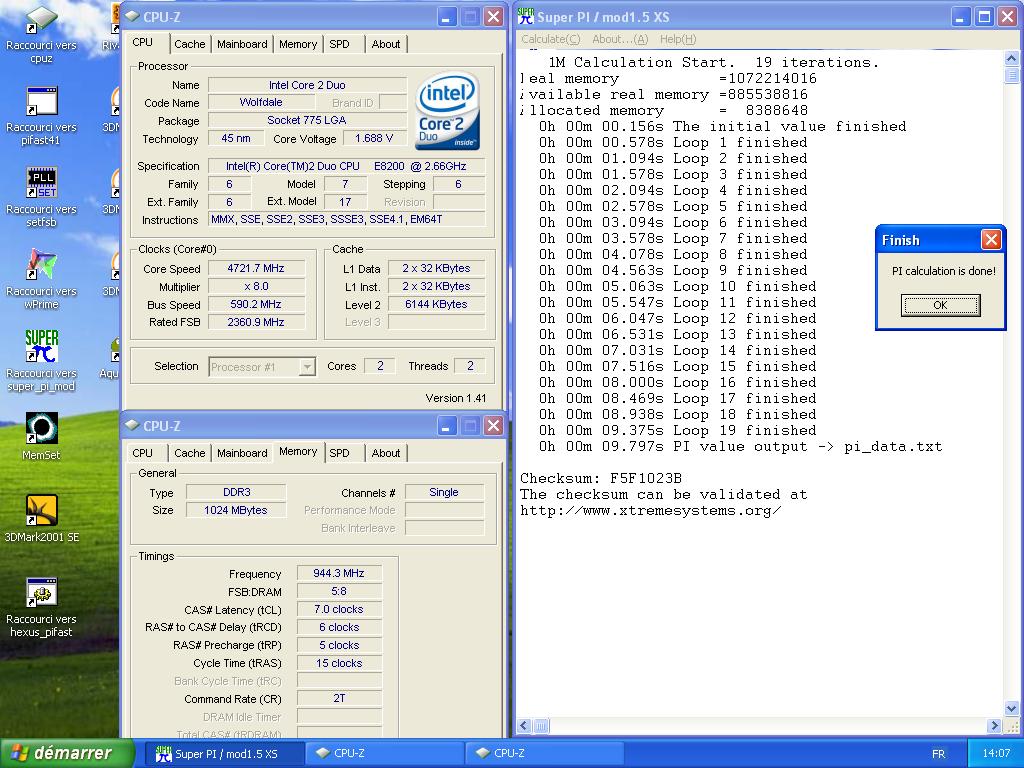This screenshot has height=768, width=1024.
Task: Click the bottom CPU-Z window title icon
Action: (132, 425)
